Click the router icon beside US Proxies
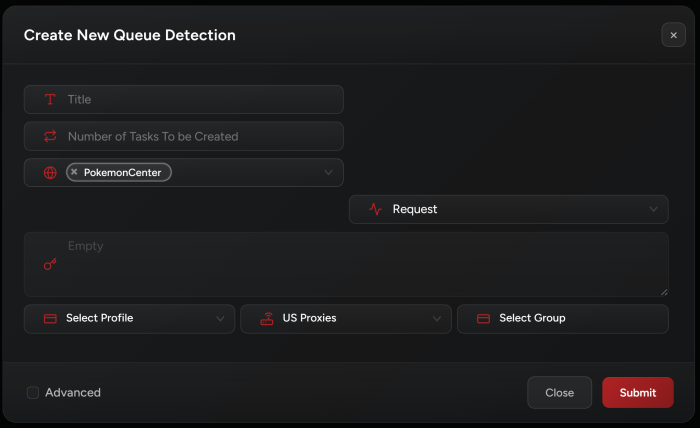Viewport: 700px width, 428px height. pyautogui.click(x=266, y=319)
